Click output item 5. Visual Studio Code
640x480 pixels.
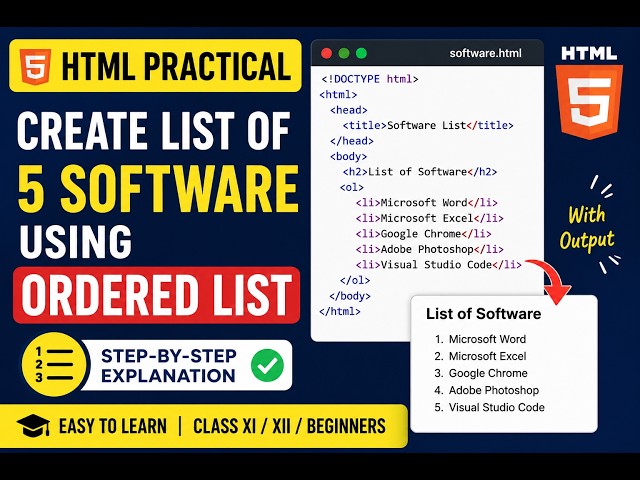click(489, 407)
